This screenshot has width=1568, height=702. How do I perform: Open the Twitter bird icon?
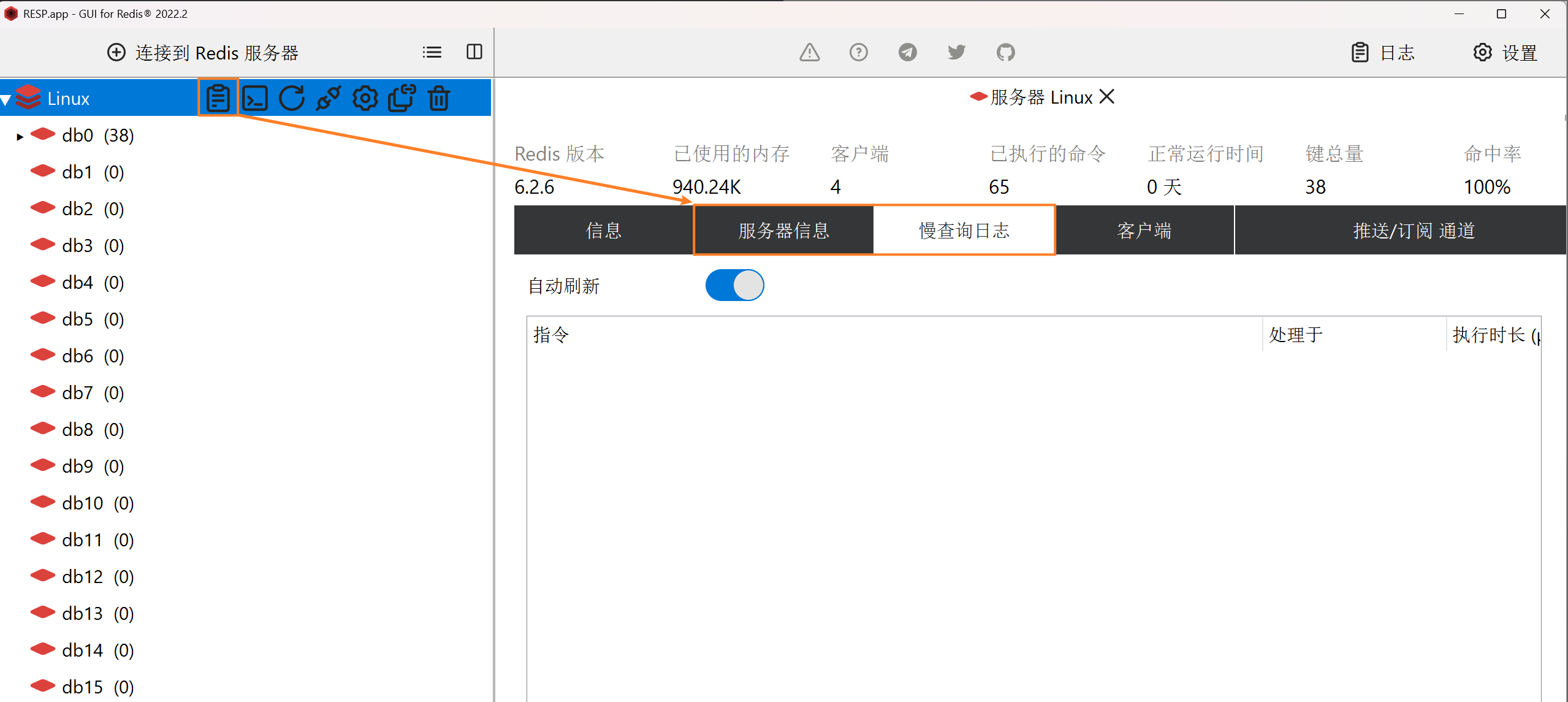[957, 52]
